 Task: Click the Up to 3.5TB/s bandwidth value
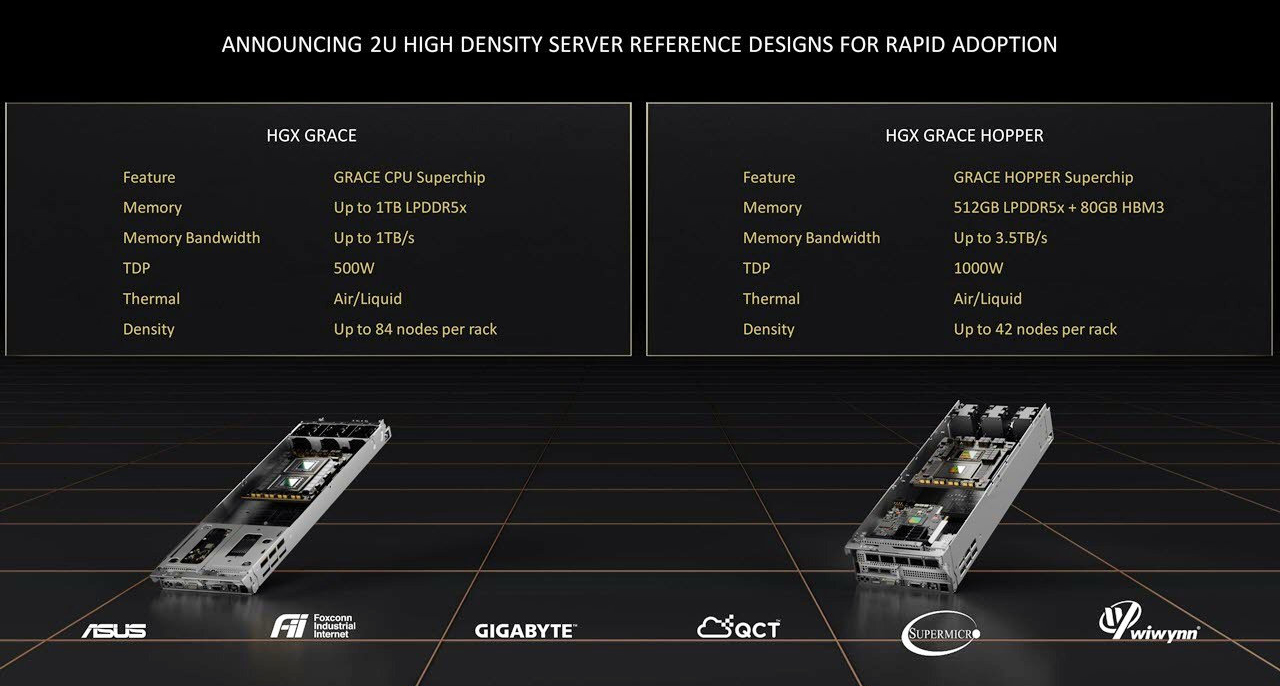click(x=1000, y=238)
